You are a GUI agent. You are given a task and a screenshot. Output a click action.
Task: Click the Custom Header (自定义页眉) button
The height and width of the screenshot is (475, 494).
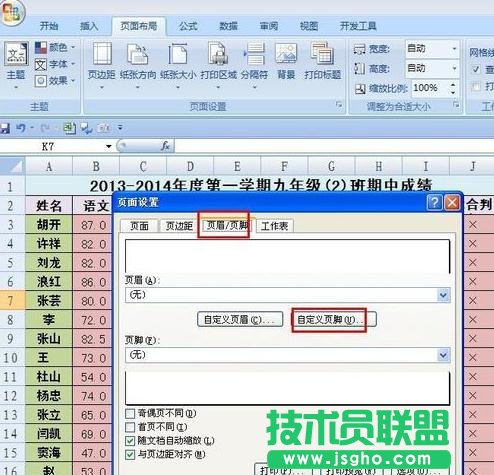pyautogui.click(x=240, y=320)
